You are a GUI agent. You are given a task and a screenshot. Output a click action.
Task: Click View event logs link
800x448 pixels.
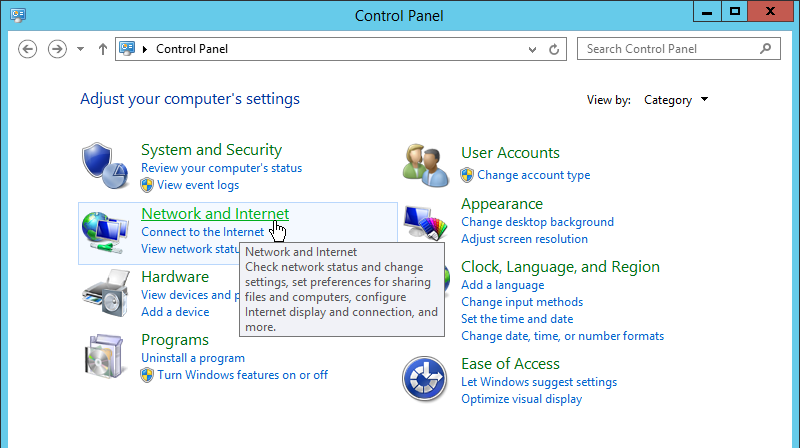click(197, 185)
